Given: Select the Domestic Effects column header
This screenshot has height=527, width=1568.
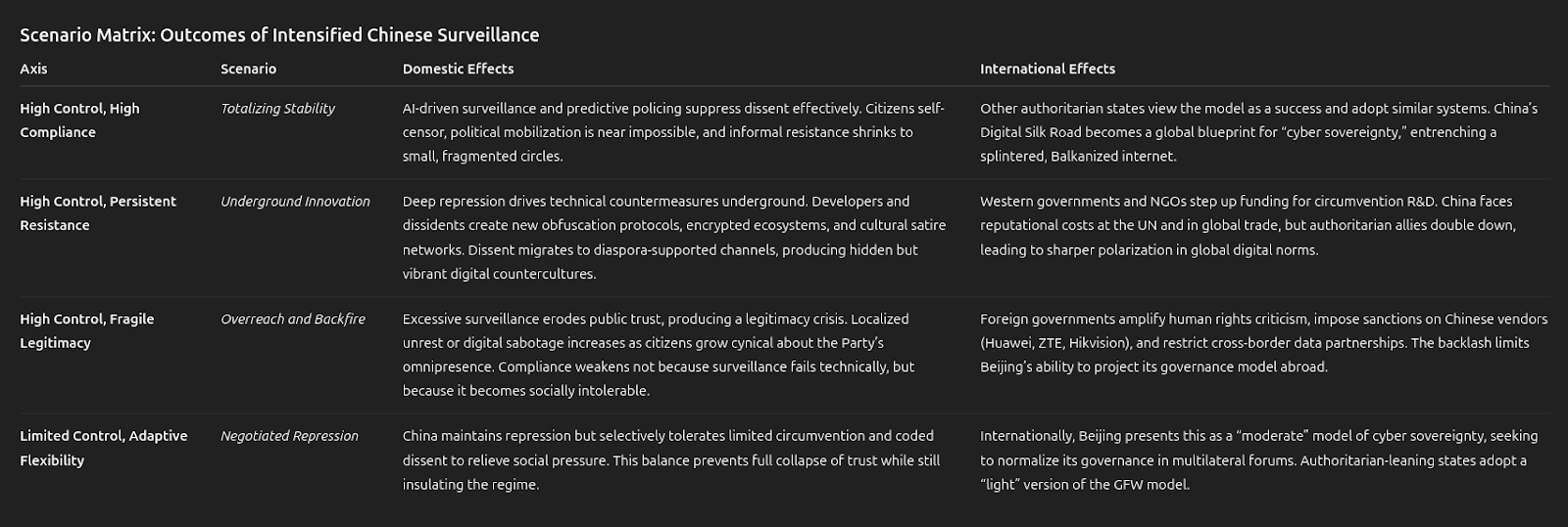Looking at the screenshot, I should point(458,69).
